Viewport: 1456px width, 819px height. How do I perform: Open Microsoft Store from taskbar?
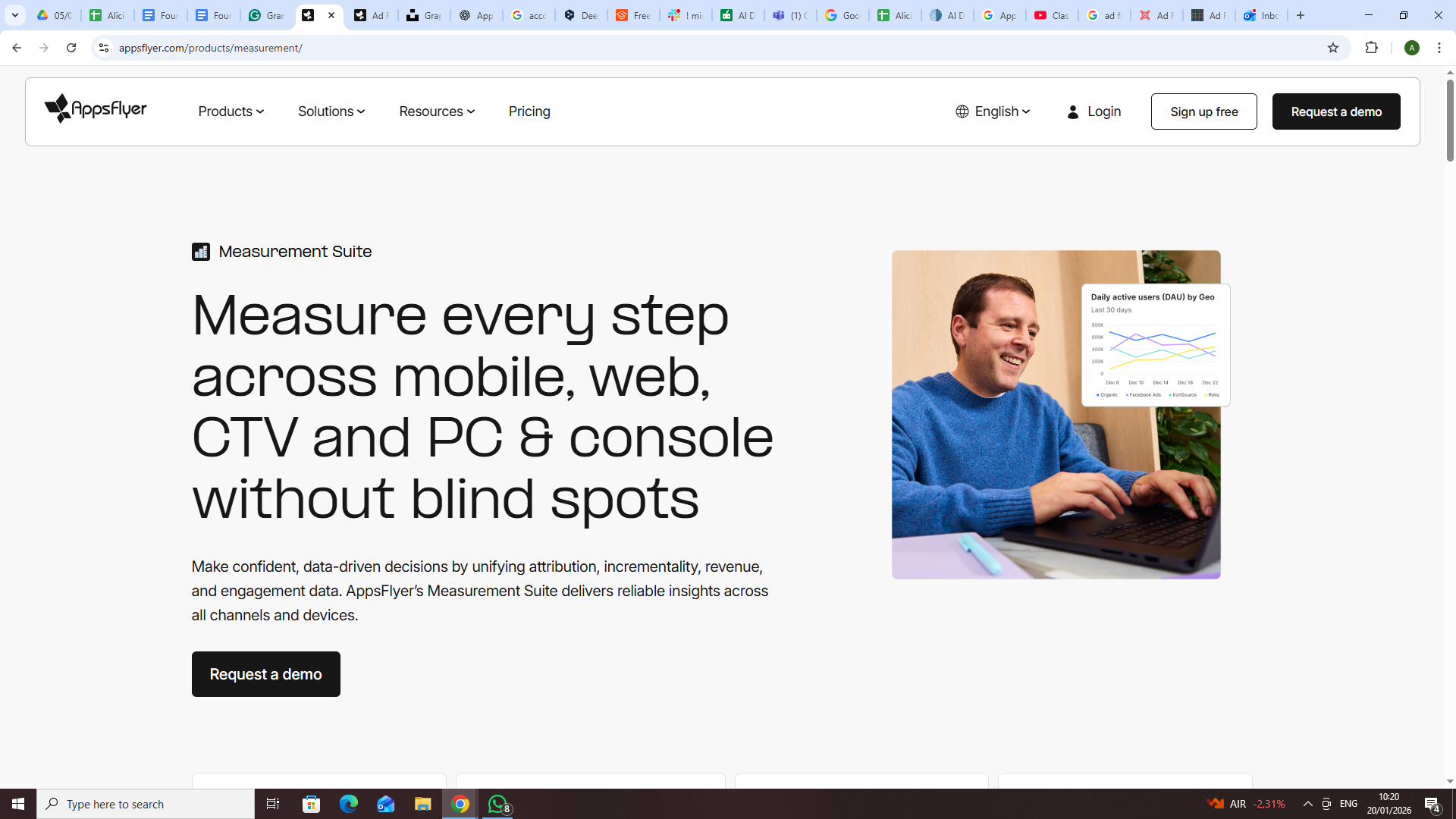click(312, 804)
